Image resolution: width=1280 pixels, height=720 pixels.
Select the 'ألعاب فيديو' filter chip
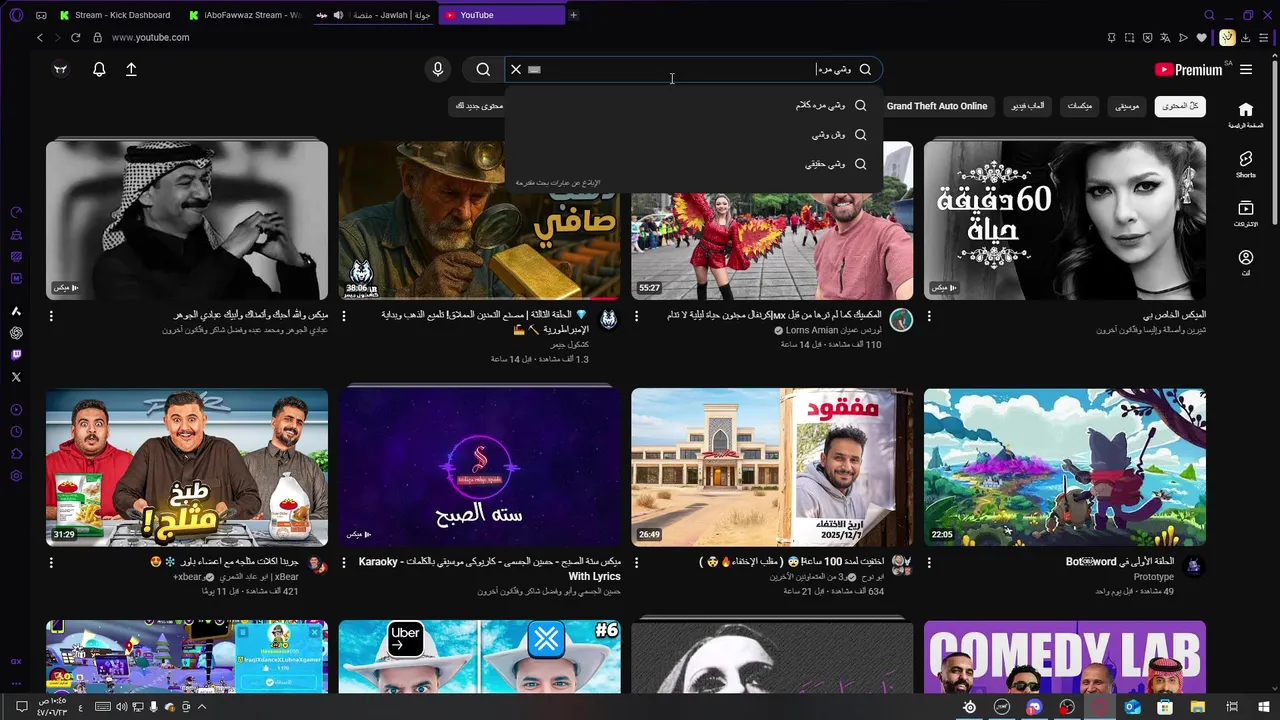[1027, 106]
